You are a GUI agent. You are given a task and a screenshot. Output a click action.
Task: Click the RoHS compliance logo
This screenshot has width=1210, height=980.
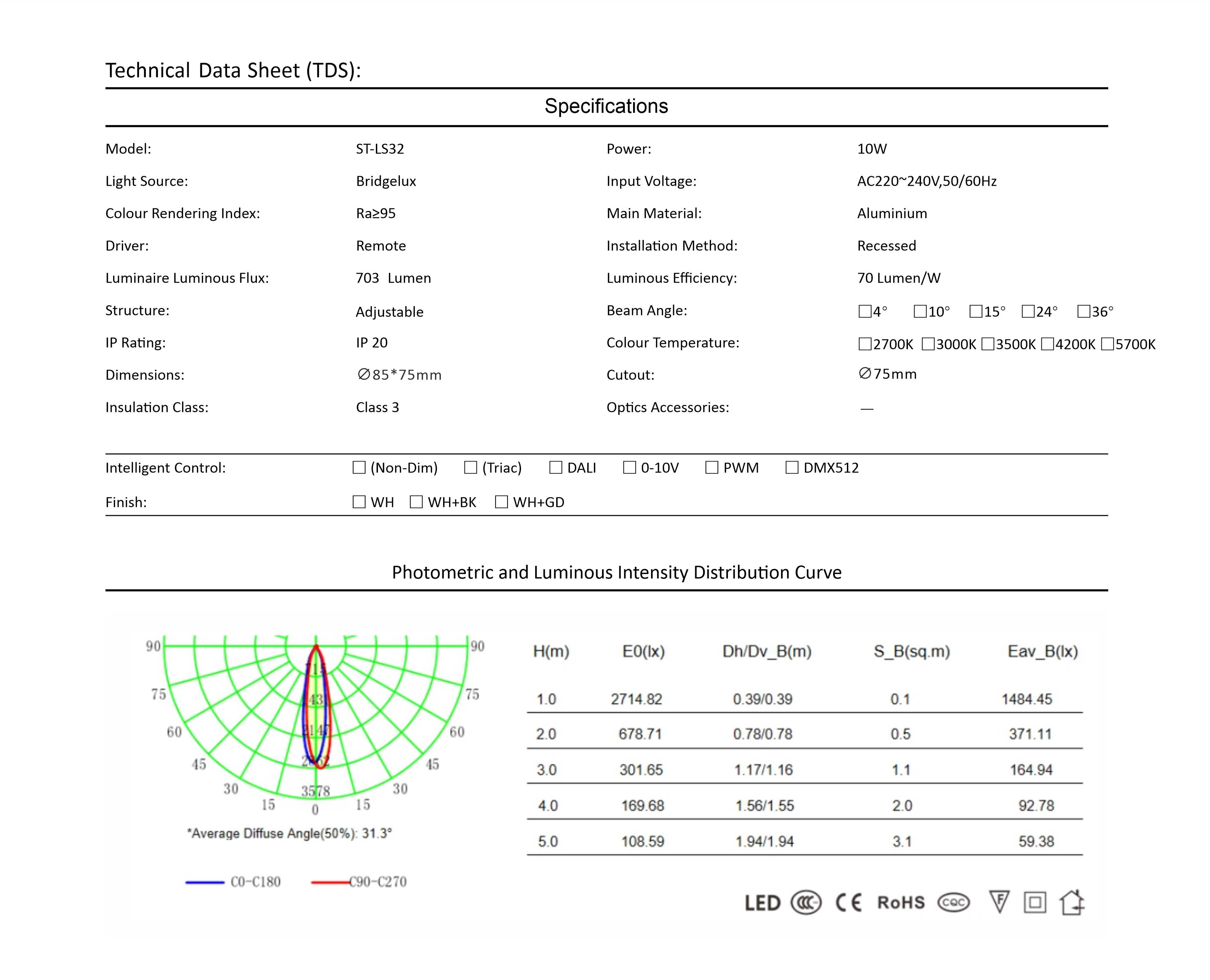(x=901, y=903)
